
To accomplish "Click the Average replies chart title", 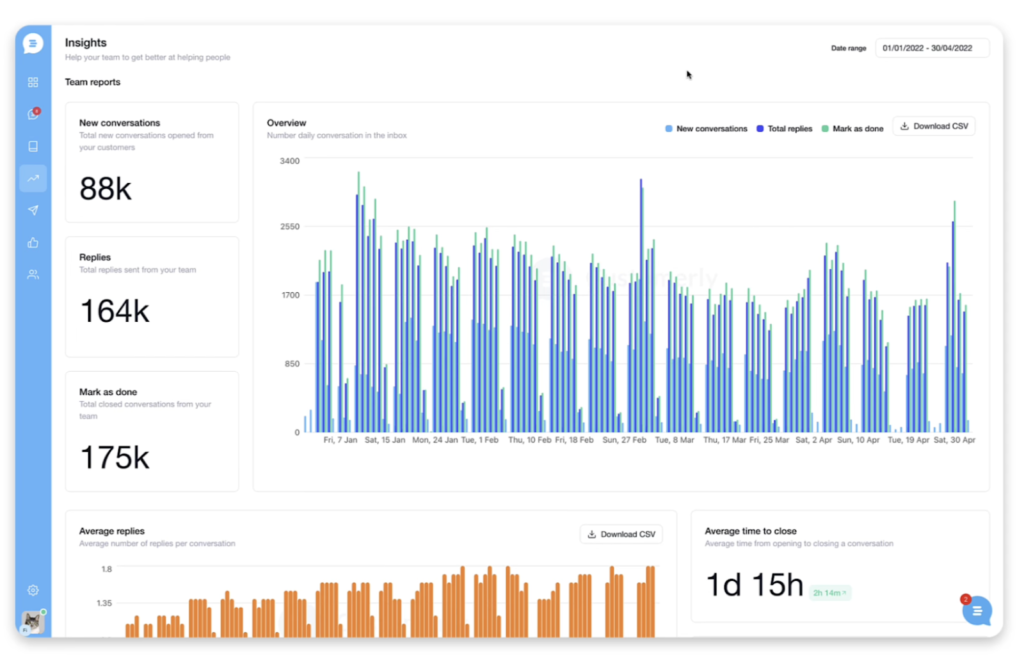I will [112, 531].
